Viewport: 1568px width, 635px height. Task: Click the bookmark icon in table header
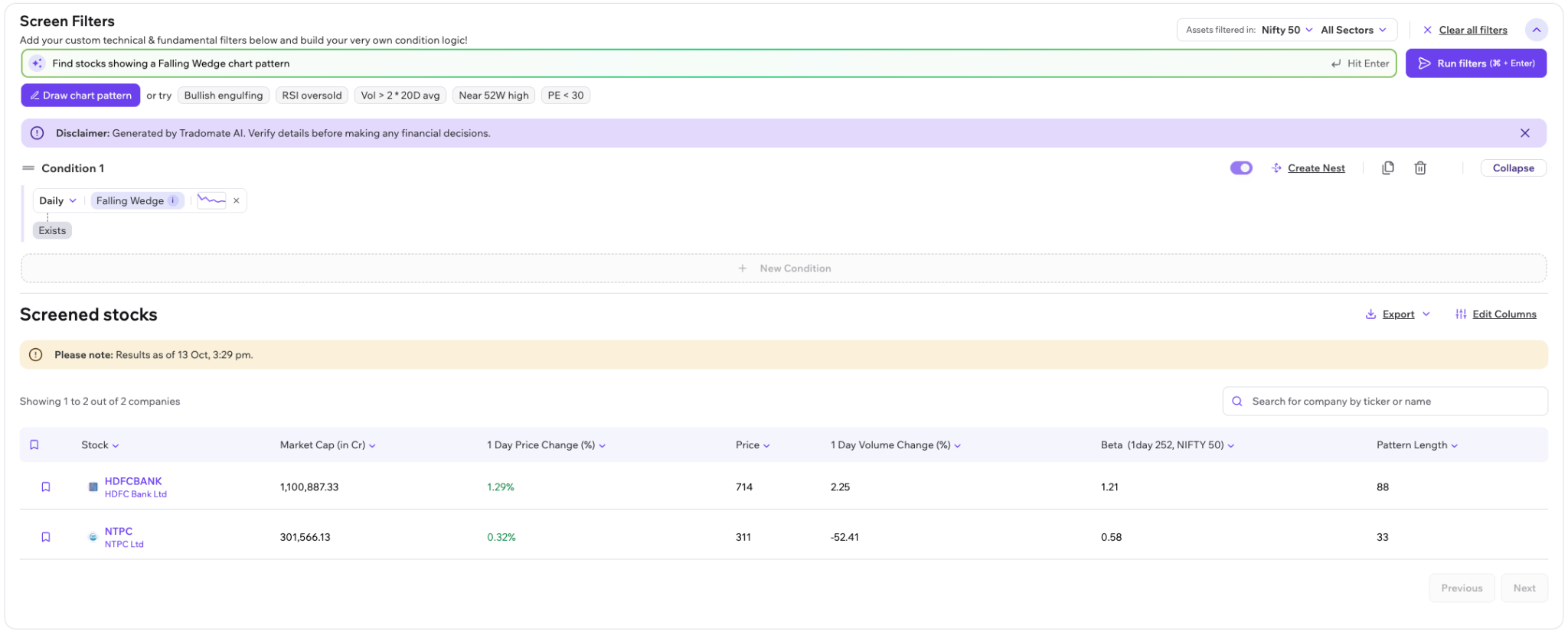[34, 444]
